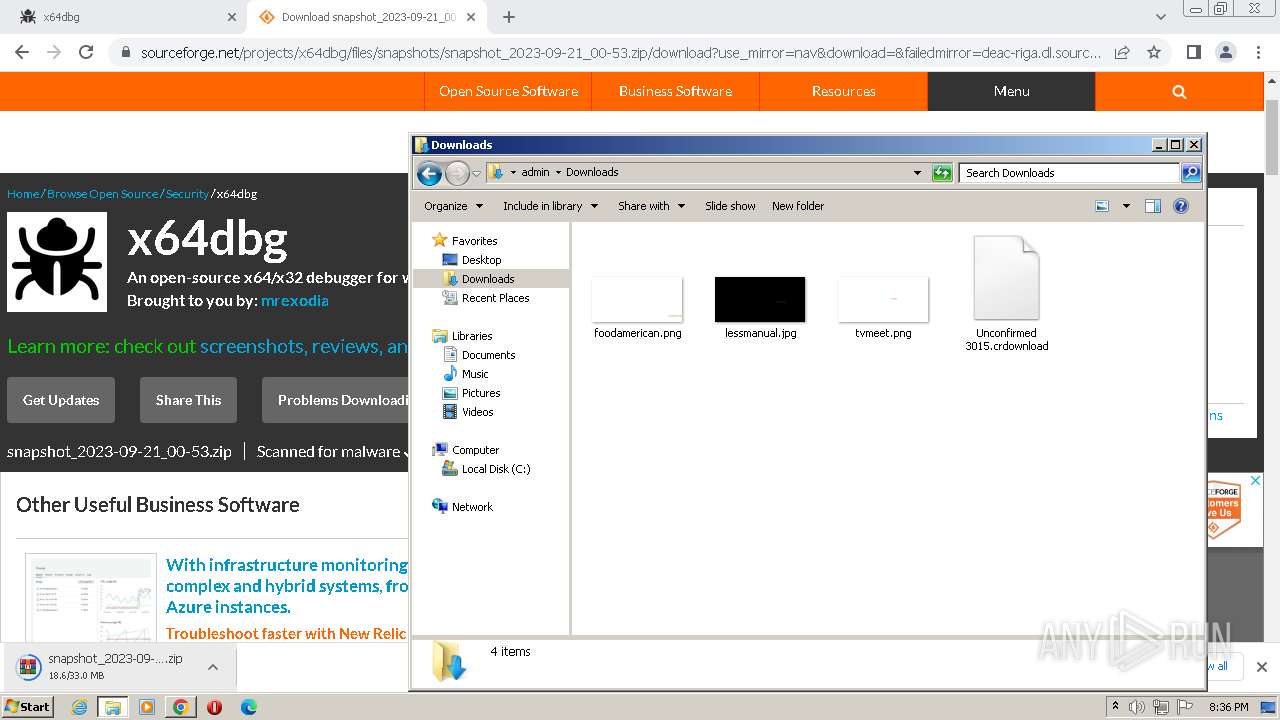This screenshot has height=720, width=1280.
Task: Open recent pages dropdown beside Forward button
Action: coord(477,173)
